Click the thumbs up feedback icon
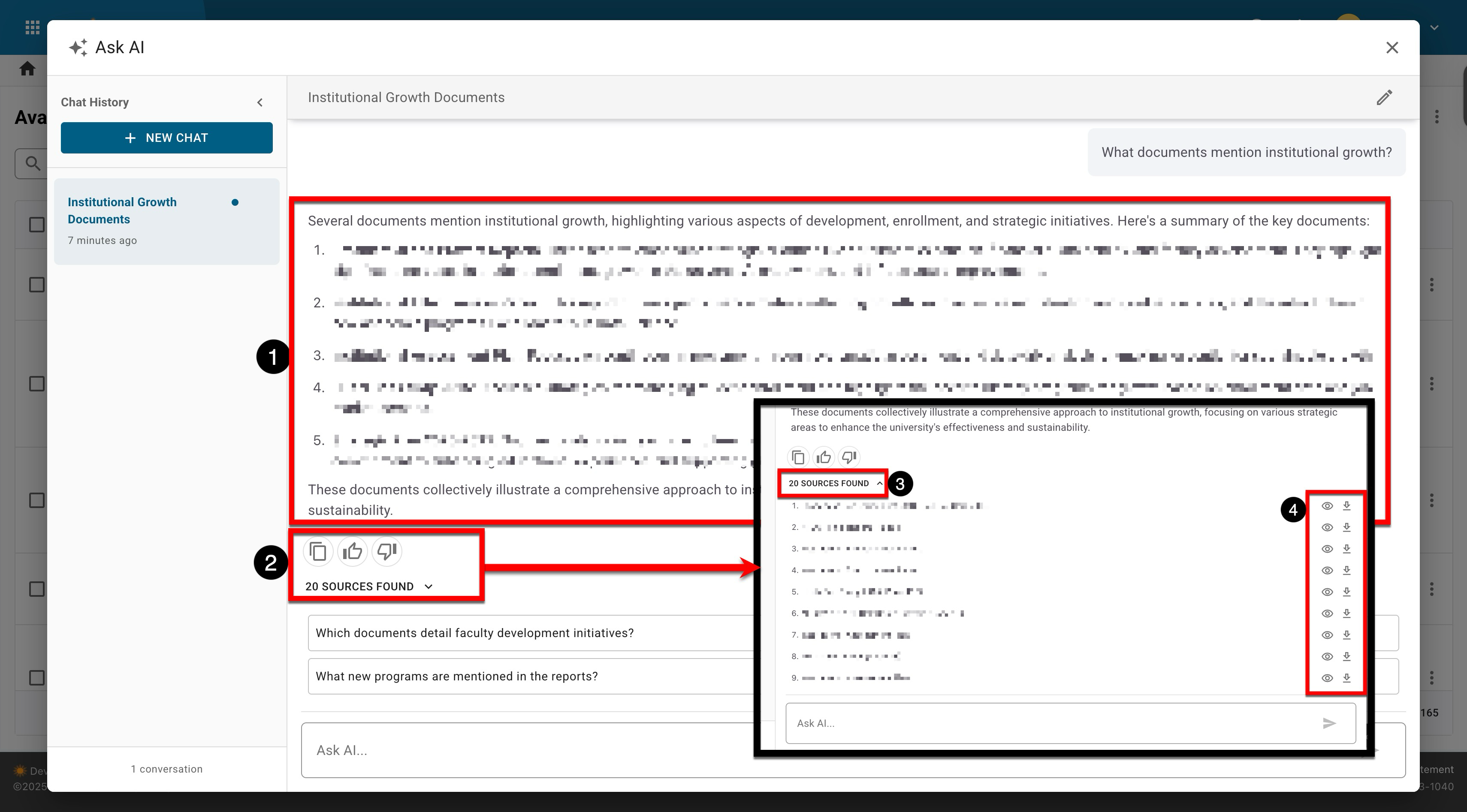Image resolution: width=1467 pixels, height=812 pixels. 353,551
